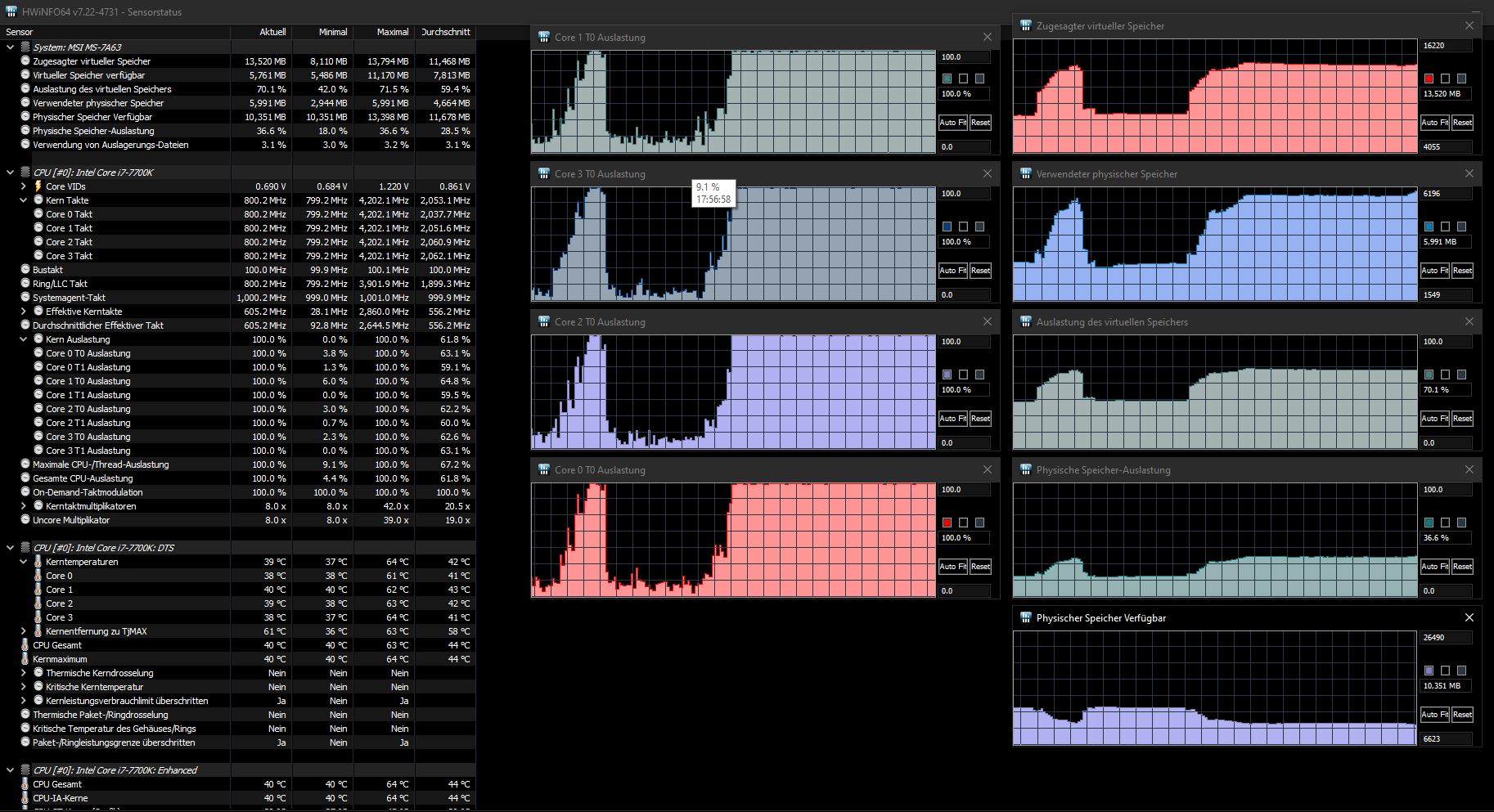Viewport: 1494px width, 812px height.
Task: Close the Auslastung des virtuellen Speichers graph window
Action: click(1469, 321)
